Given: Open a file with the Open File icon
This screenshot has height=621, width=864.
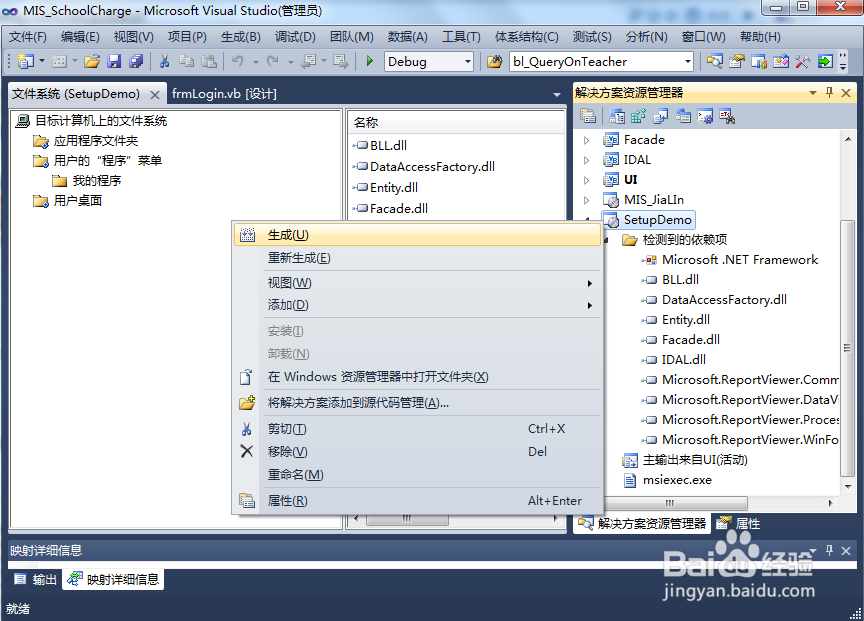Looking at the screenshot, I should (91, 61).
